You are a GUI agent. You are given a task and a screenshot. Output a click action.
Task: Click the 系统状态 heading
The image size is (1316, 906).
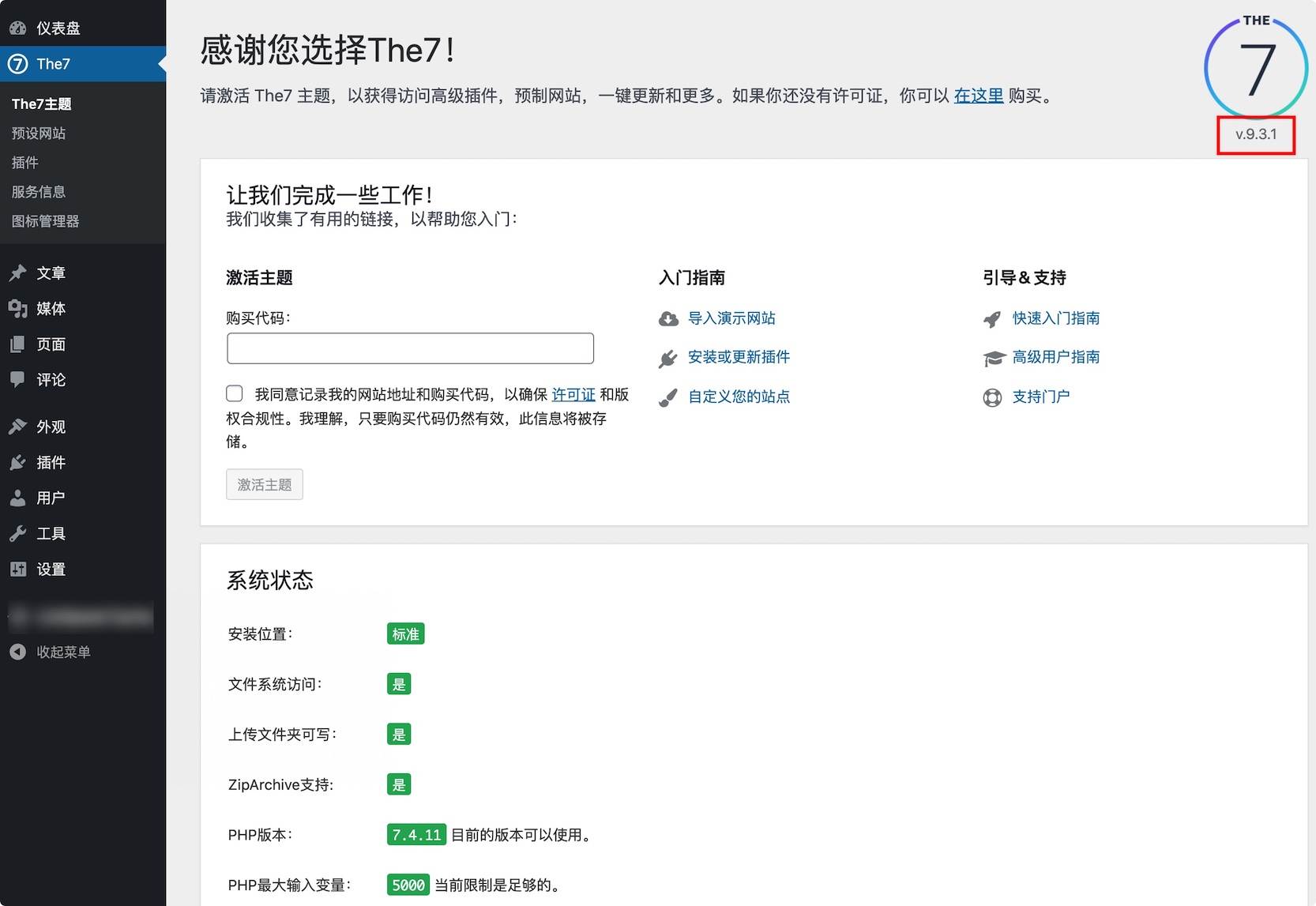pyautogui.click(x=270, y=581)
